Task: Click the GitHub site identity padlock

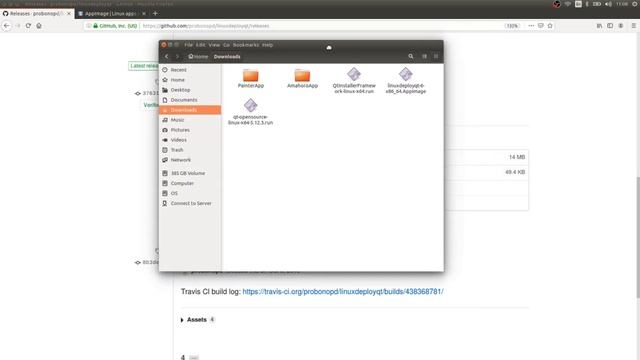Action: pyautogui.click(x=96, y=26)
